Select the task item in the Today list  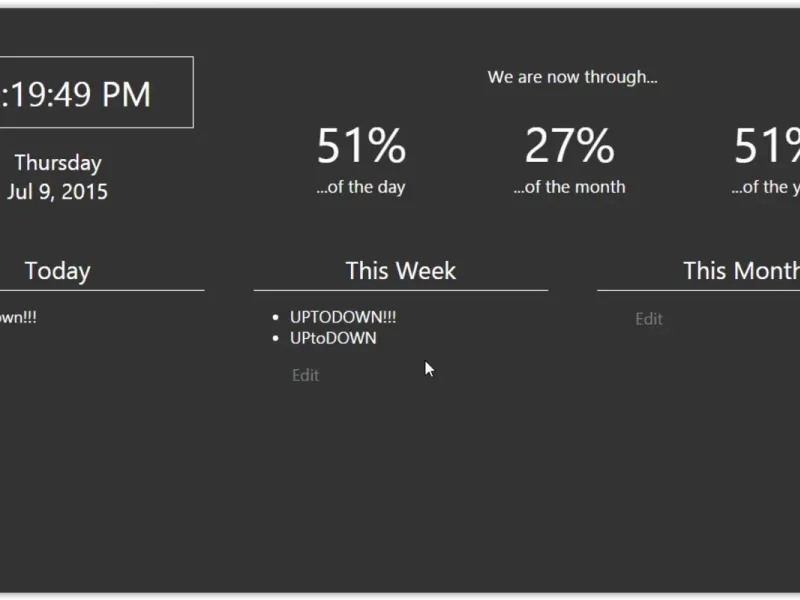tap(18, 317)
